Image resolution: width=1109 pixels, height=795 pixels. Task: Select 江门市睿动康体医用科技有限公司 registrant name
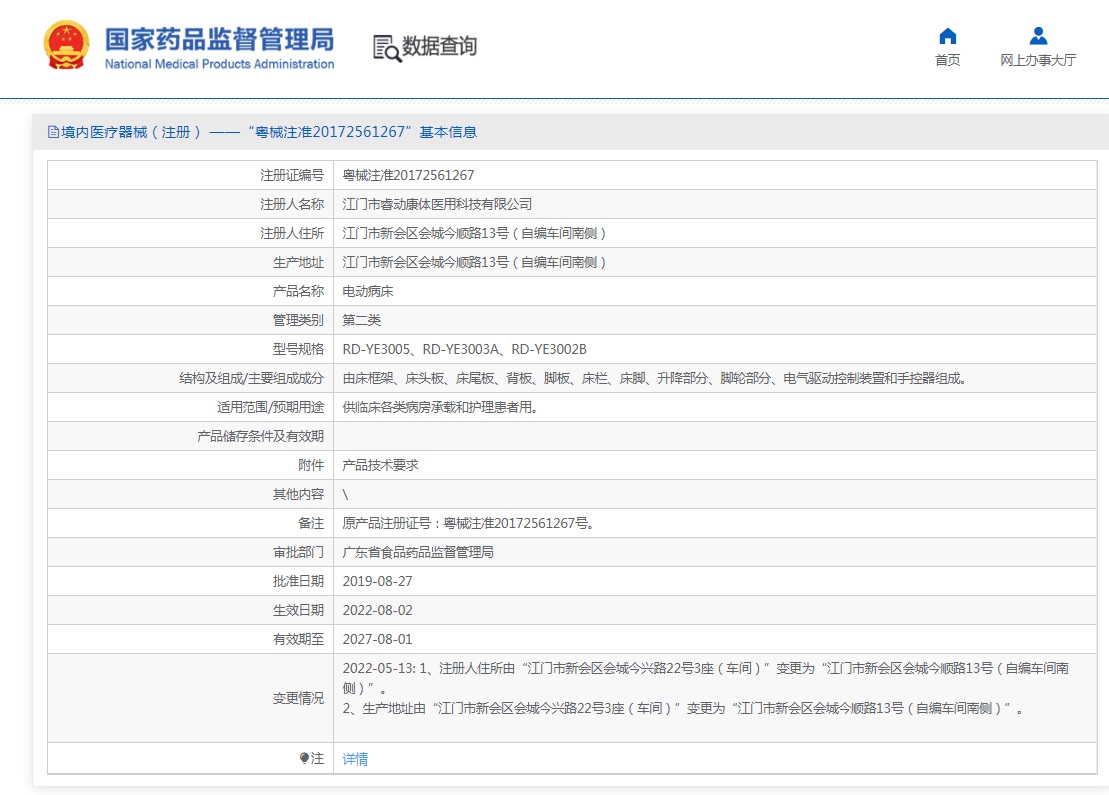click(x=437, y=204)
